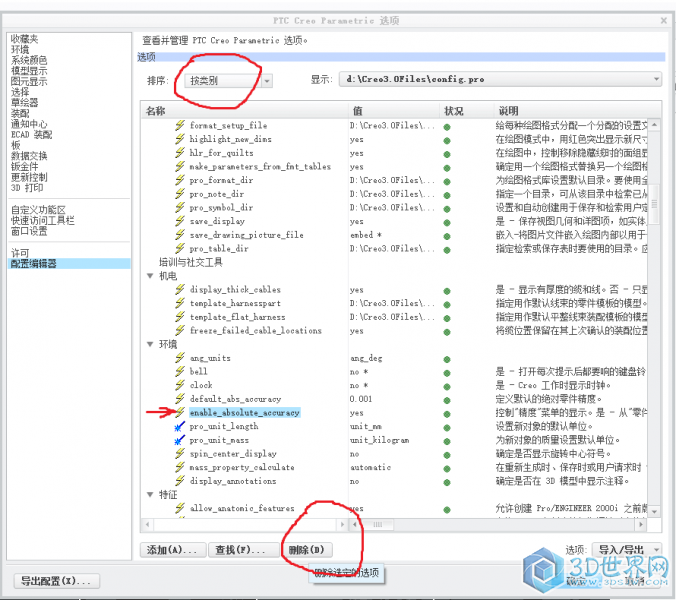Open 自定义功能区 page

tap(38, 210)
